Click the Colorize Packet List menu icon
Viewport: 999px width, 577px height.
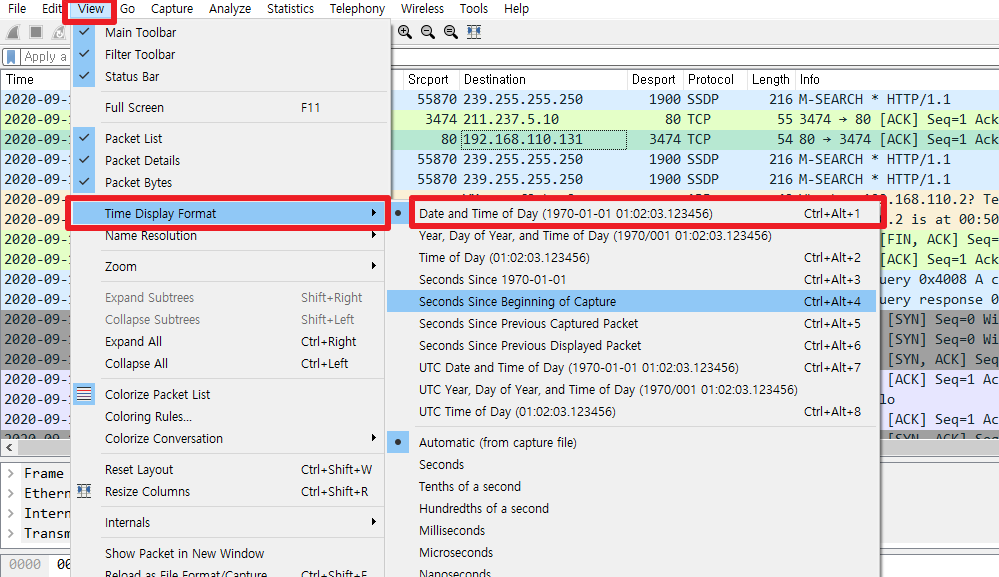84,394
